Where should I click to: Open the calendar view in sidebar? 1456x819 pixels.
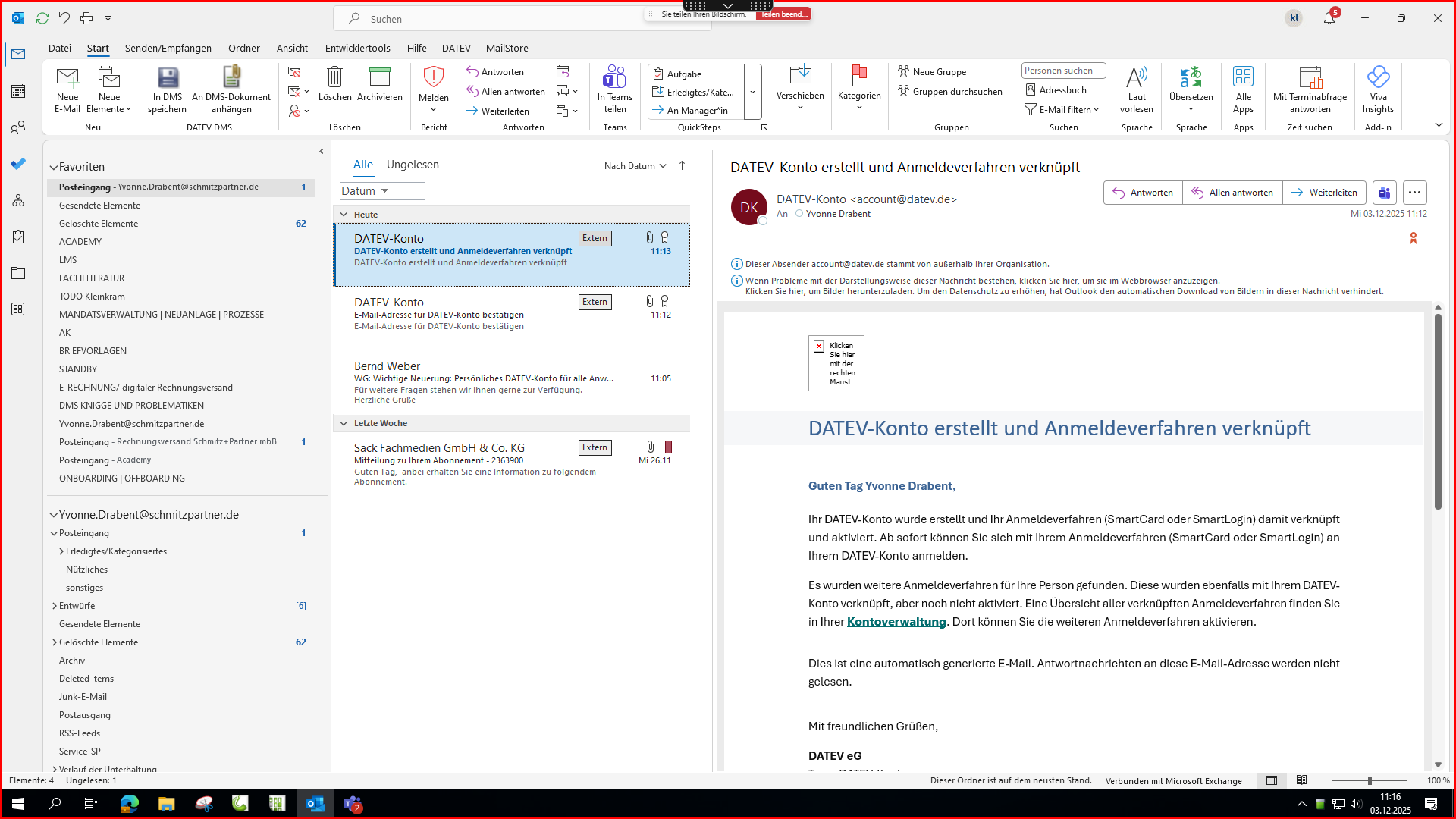[x=18, y=91]
